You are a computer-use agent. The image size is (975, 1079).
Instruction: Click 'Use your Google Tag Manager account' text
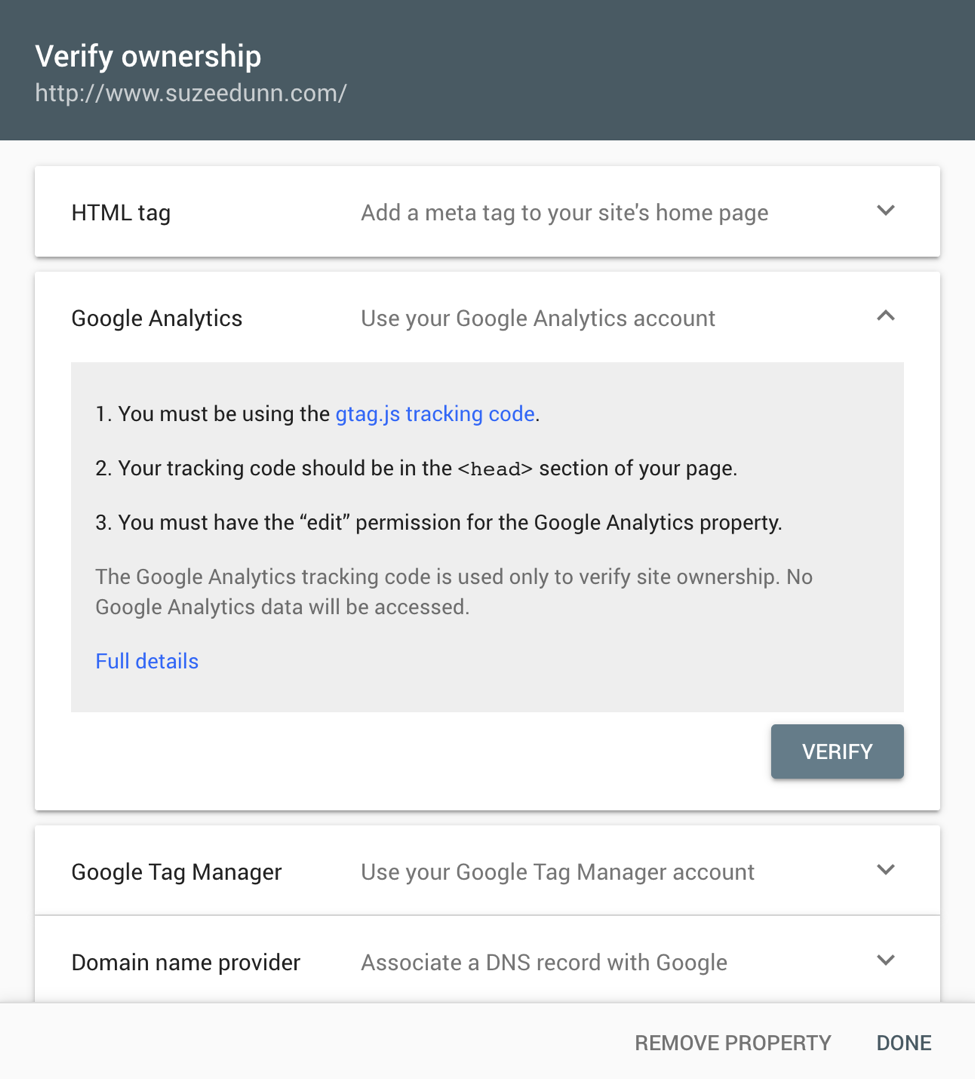point(557,872)
